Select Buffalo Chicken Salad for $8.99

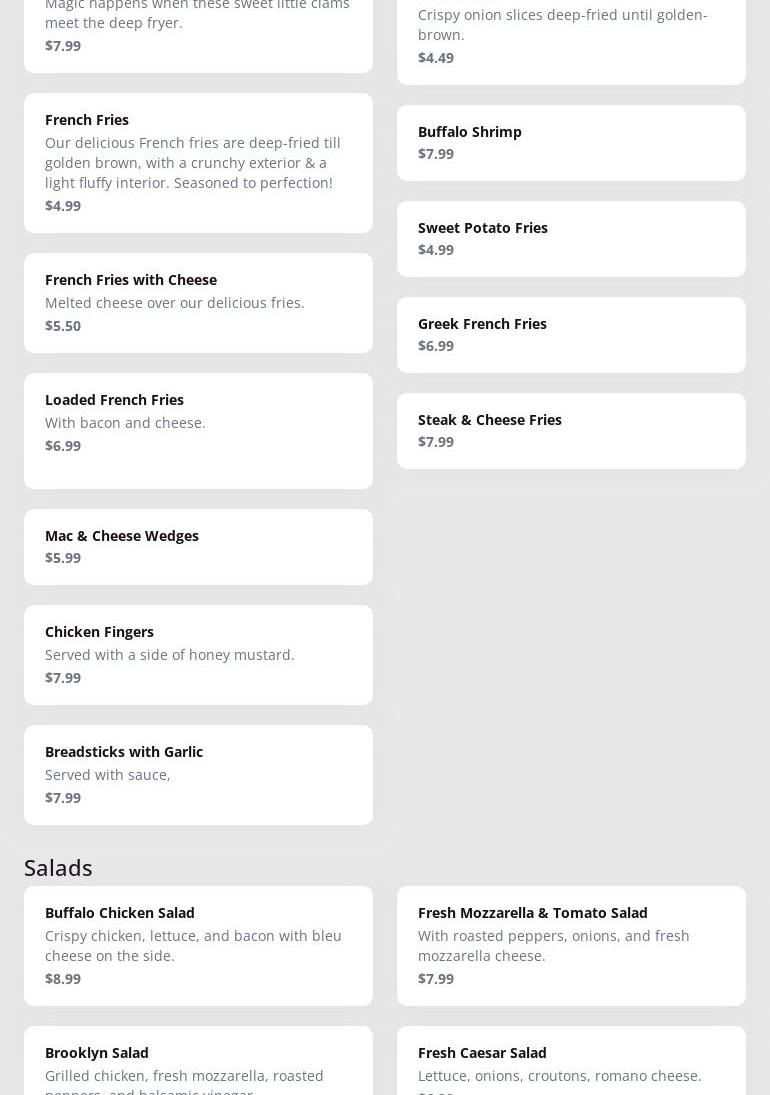click(x=198, y=946)
